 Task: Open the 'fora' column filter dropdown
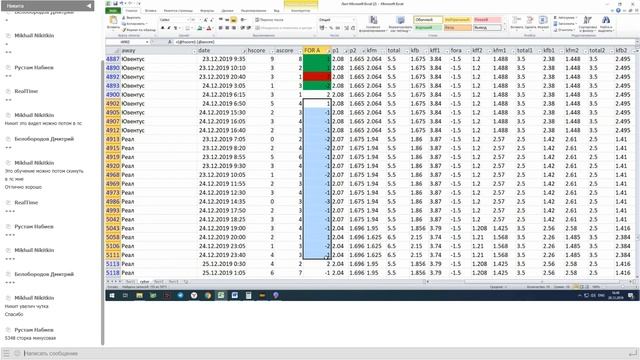coord(468,51)
